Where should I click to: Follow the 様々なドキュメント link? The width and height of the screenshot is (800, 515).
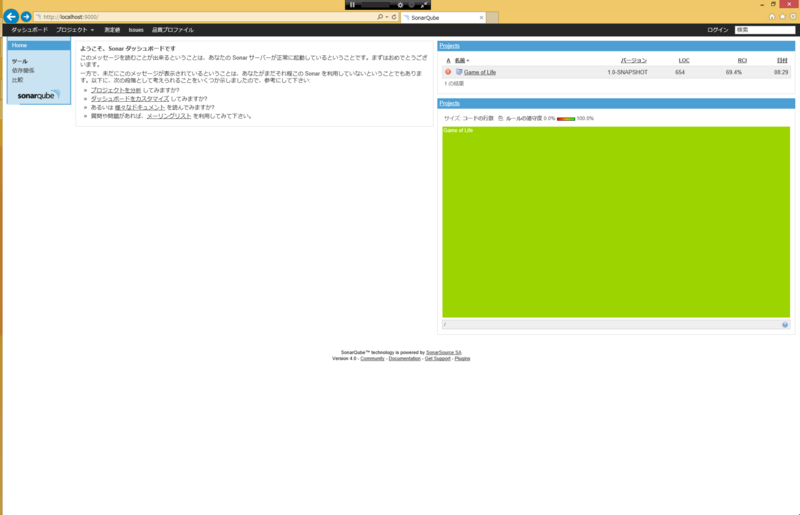(x=140, y=107)
